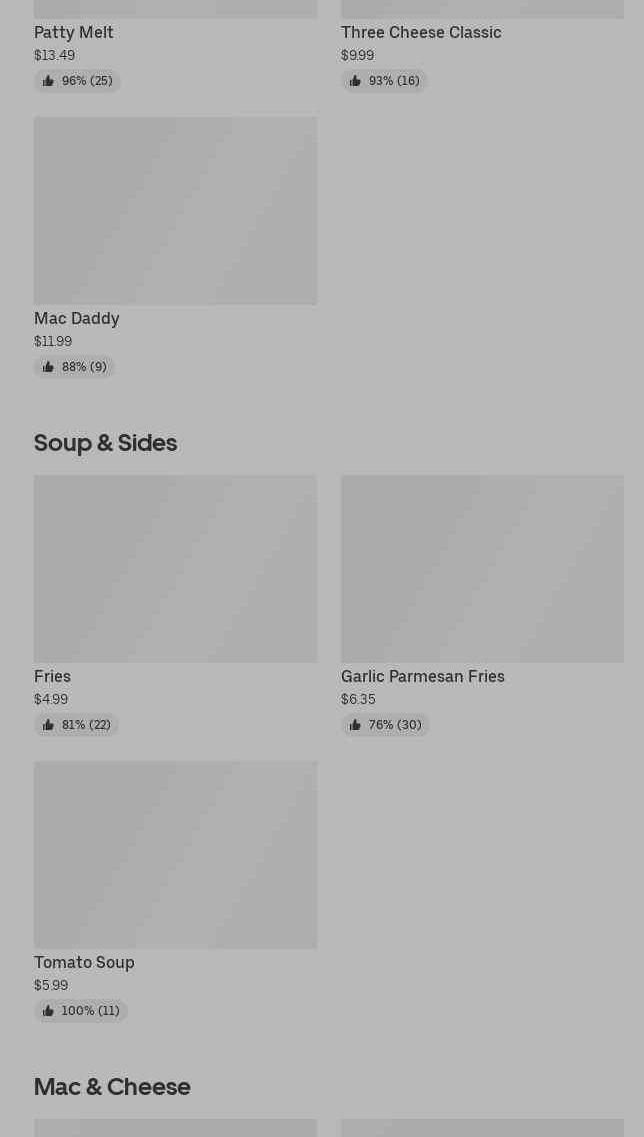Click the Fries food photo

point(175,569)
